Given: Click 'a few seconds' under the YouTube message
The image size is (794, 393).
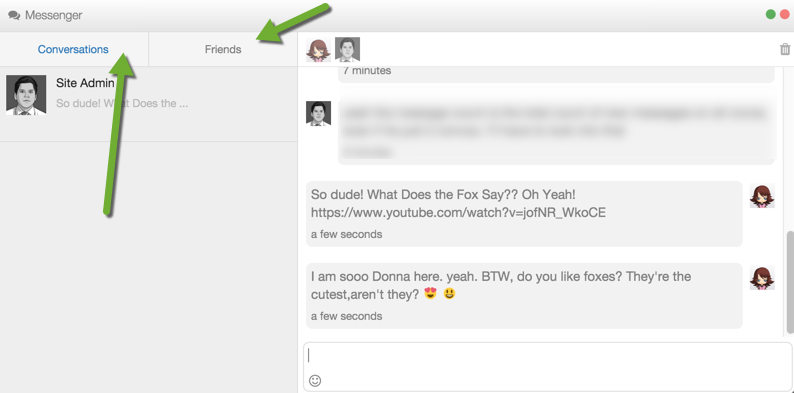Looking at the screenshot, I should (x=346, y=234).
